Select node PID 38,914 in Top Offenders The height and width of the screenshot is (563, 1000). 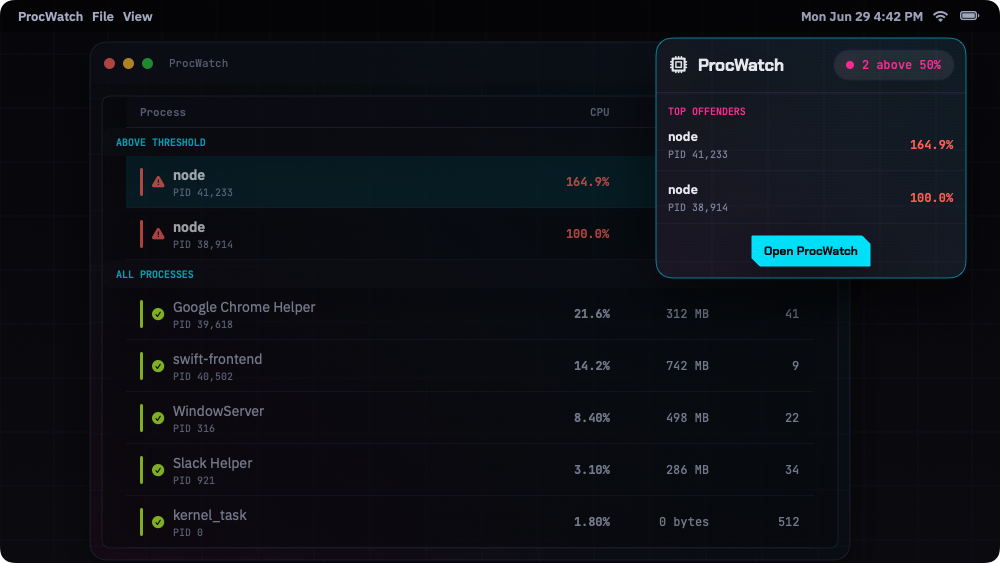pyautogui.click(x=811, y=198)
